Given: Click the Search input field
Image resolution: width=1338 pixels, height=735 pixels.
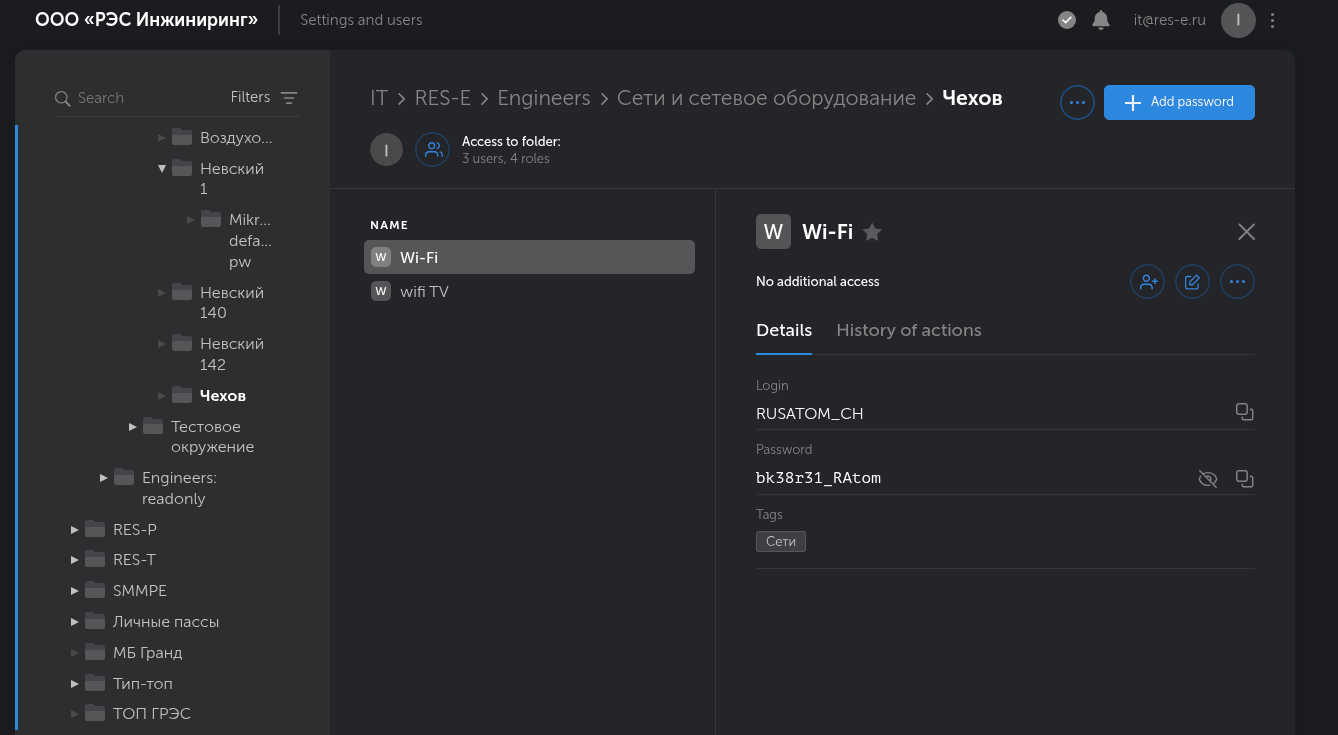Looking at the screenshot, I should pos(140,98).
